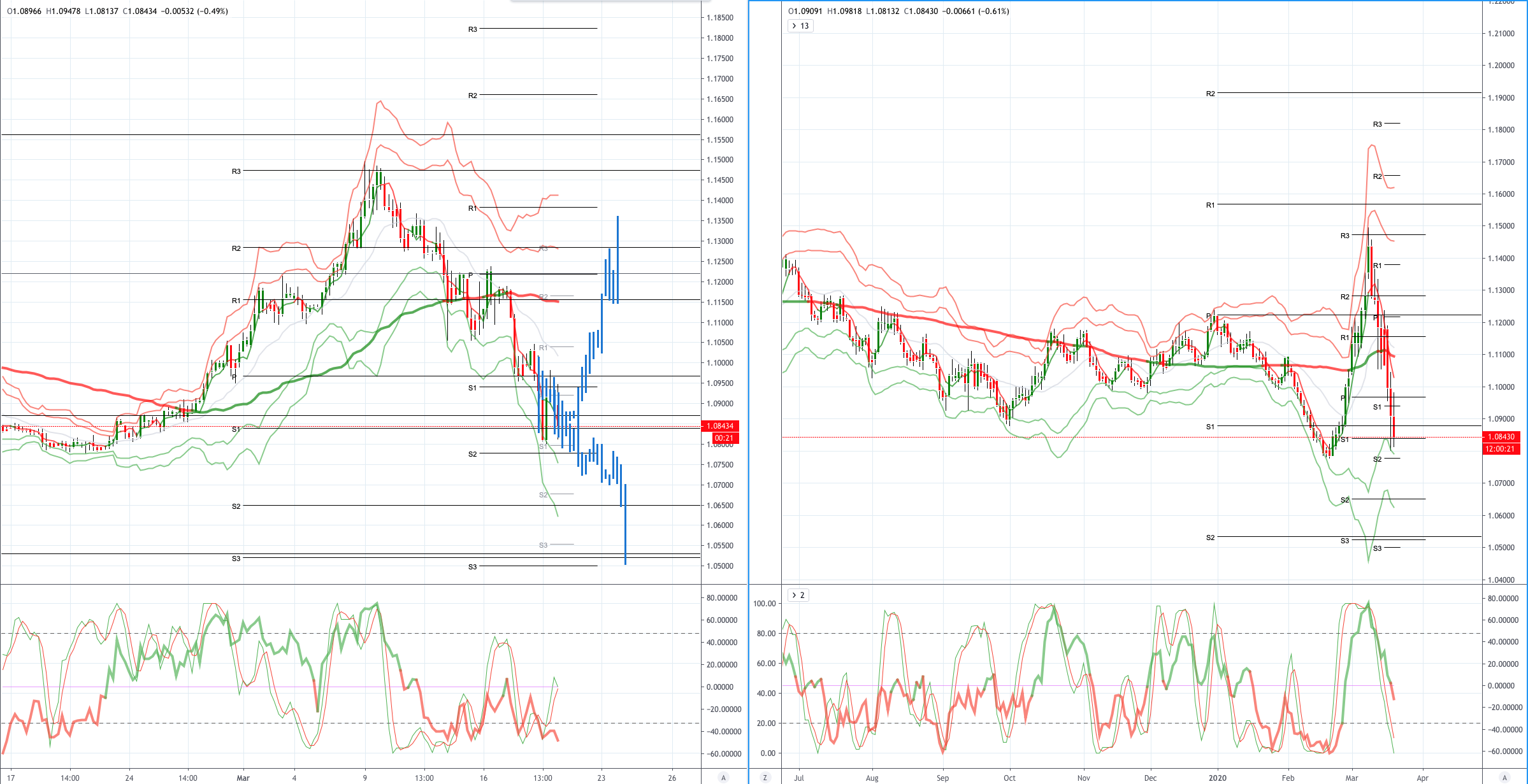Select the lowest S3 pivot label on left chart
Image resolution: width=1528 pixels, height=784 pixels.
tap(472, 567)
